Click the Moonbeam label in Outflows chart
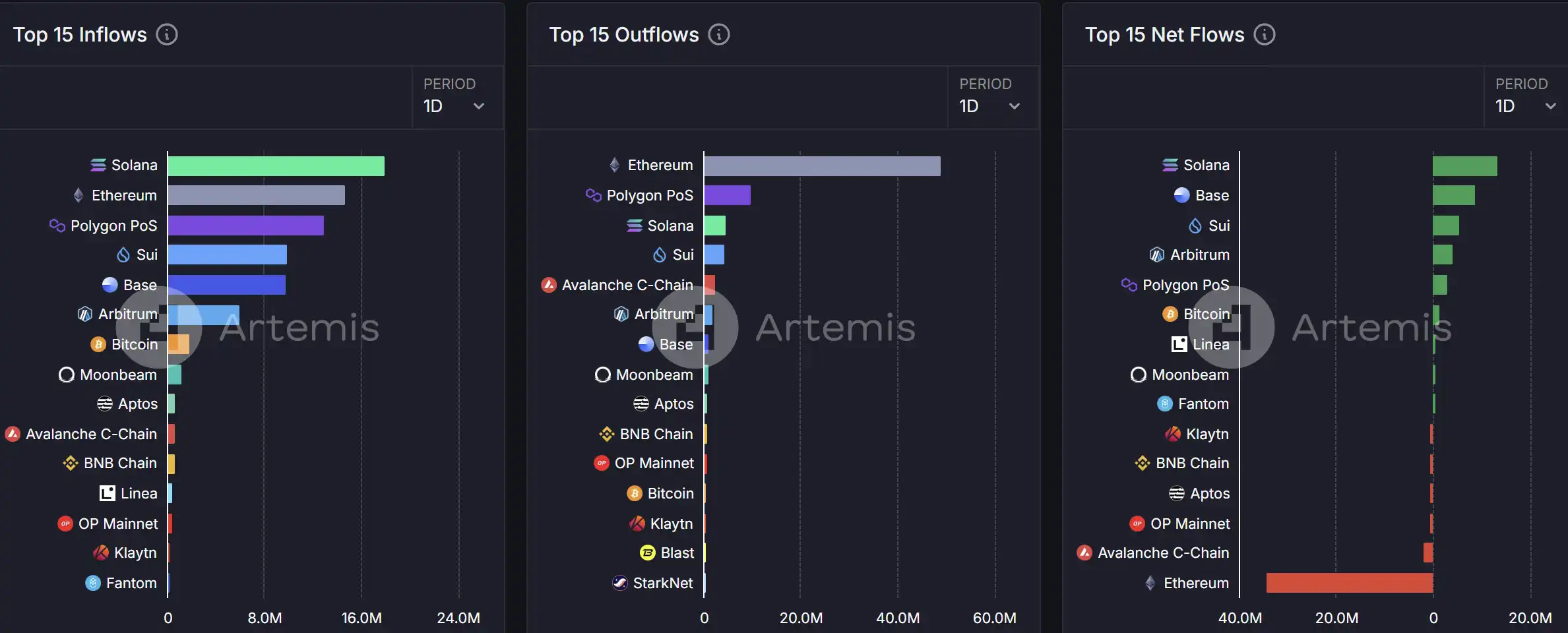Screen dimensions: 1568x633 click(x=654, y=375)
